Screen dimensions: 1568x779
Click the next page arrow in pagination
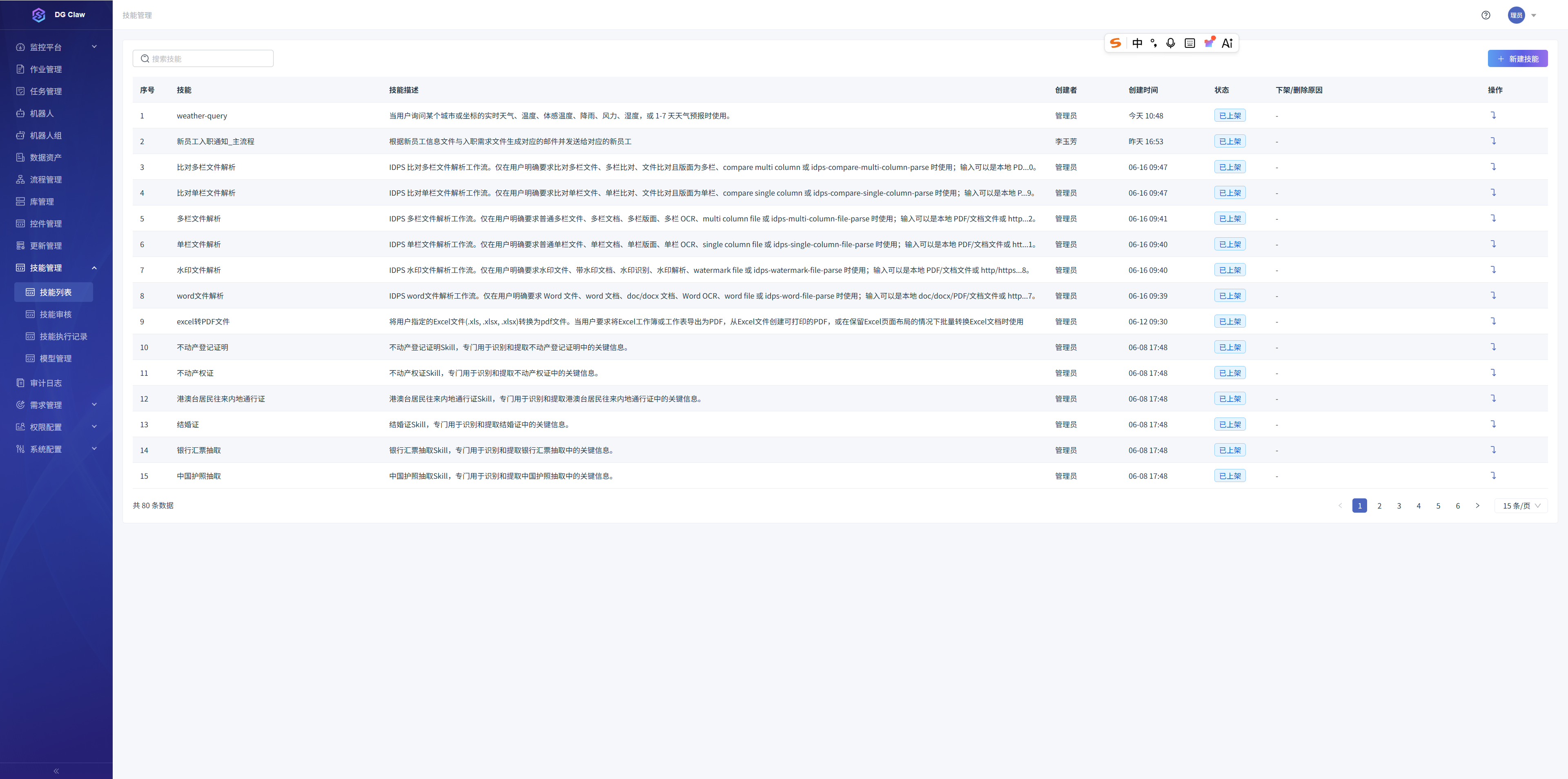[x=1477, y=506]
